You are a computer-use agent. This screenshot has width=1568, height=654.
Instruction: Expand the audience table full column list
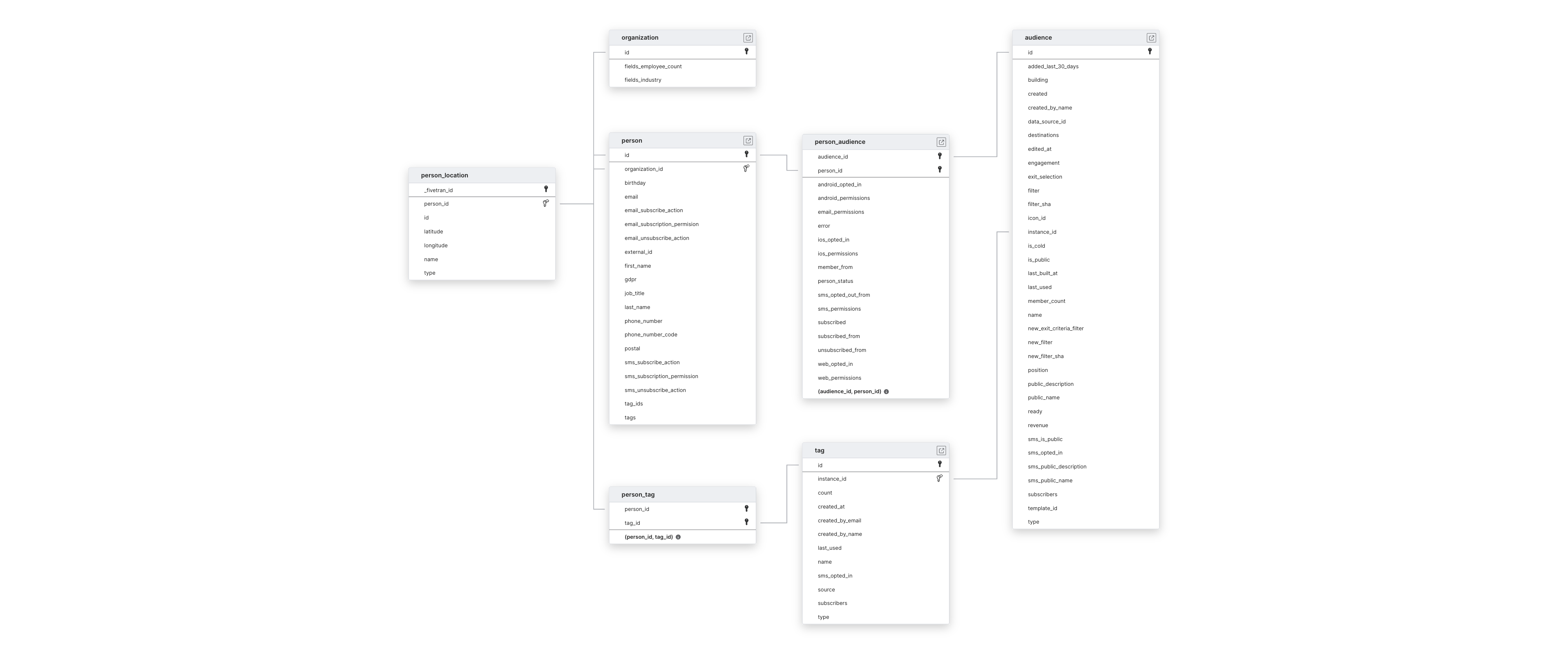click(x=1150, y=37)
